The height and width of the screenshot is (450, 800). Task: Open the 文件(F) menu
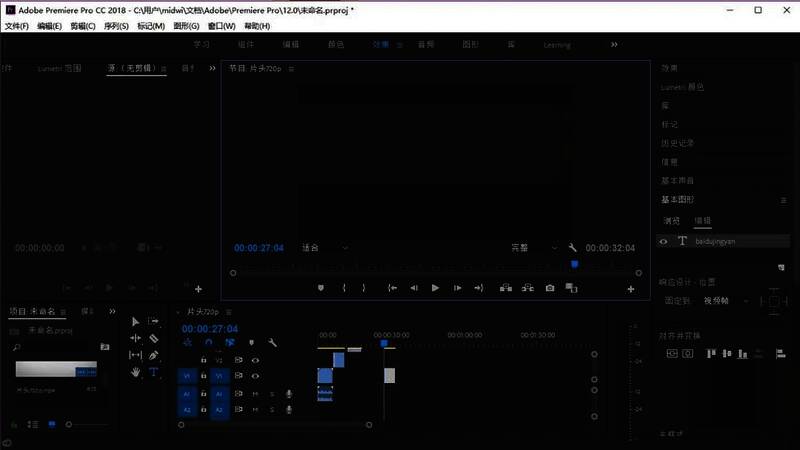tap(17, 26)
